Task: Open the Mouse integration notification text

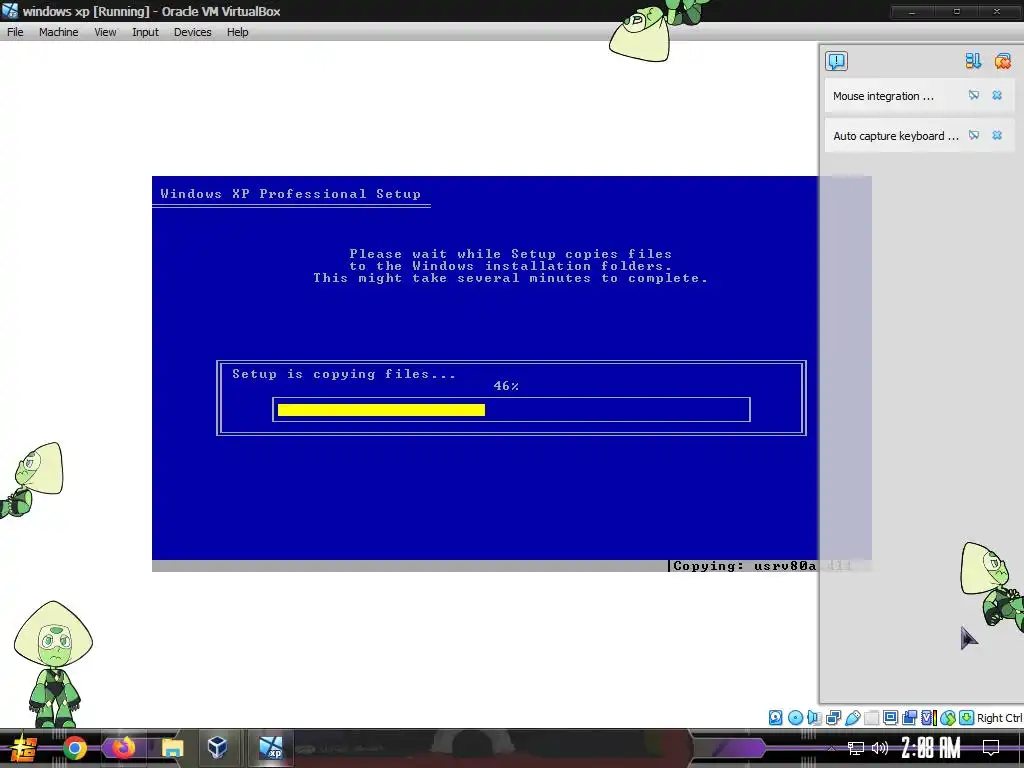Action: pos(883,96)
